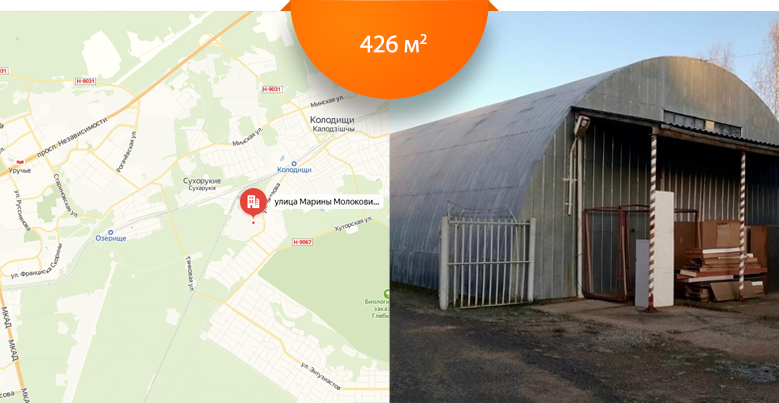
Task: Click the Уручье metro station icon
Action: (20, 162)
